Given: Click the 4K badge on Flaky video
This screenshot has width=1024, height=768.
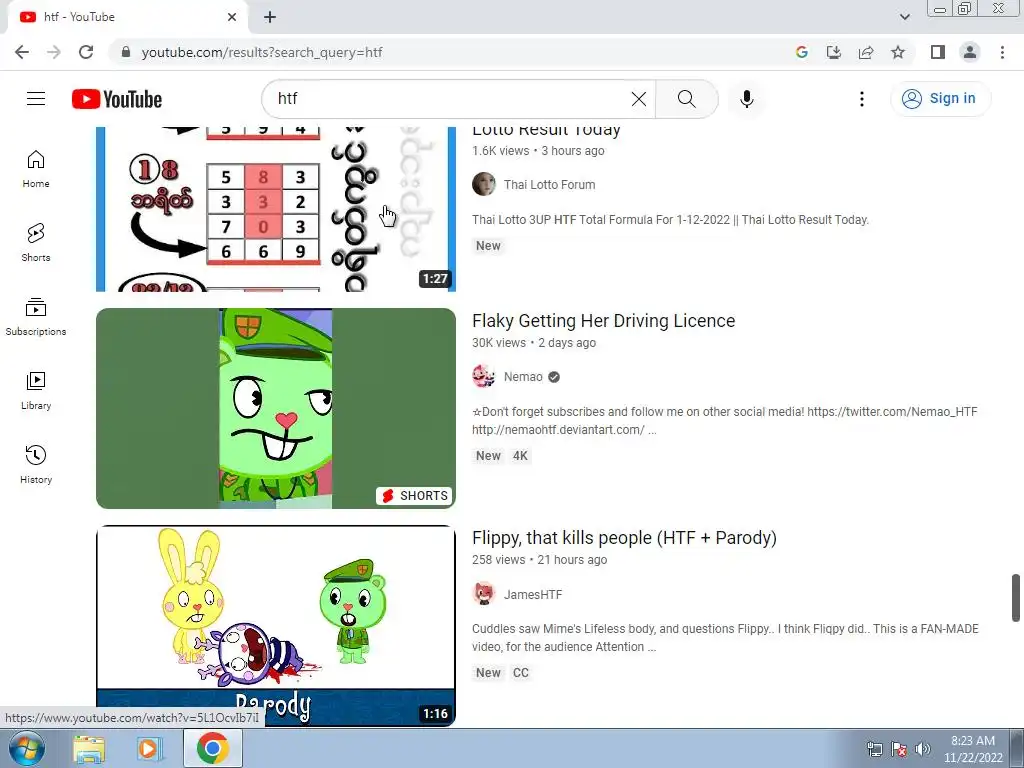Looking at the screenshot, I should (520, 456).
